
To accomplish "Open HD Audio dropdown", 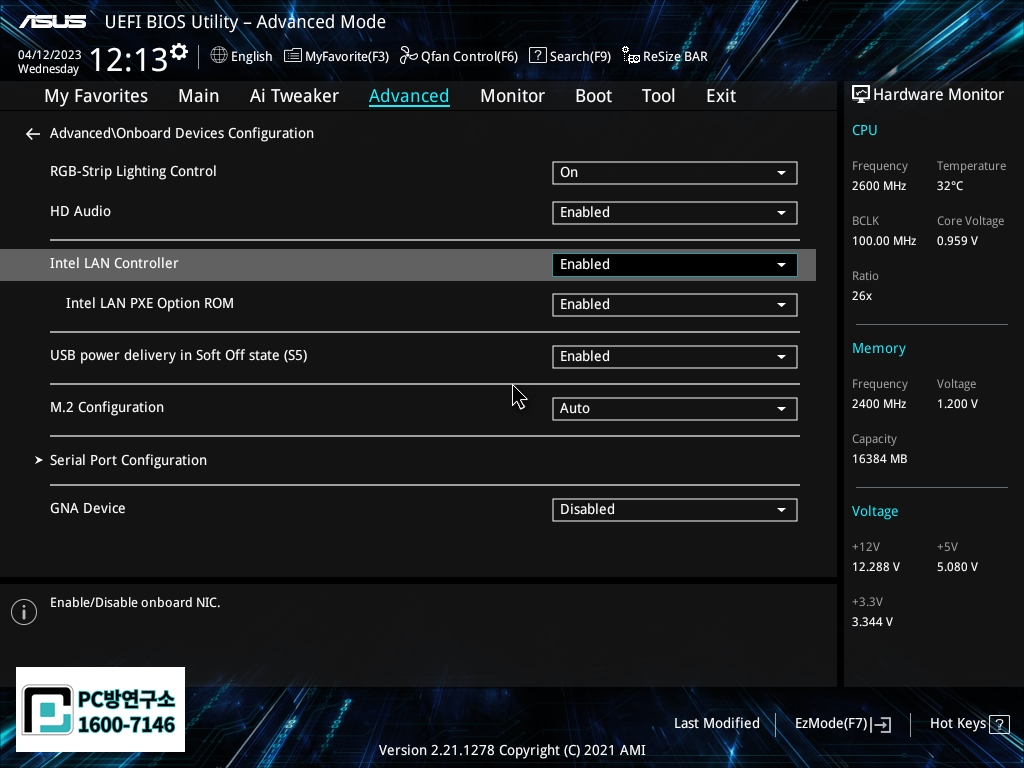I will [675, 212].
